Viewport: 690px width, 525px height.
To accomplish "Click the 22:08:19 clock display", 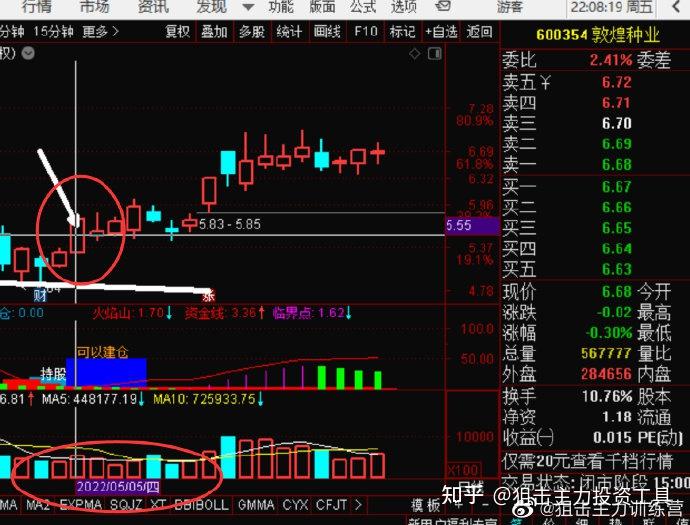I will [x=612, y=7].
